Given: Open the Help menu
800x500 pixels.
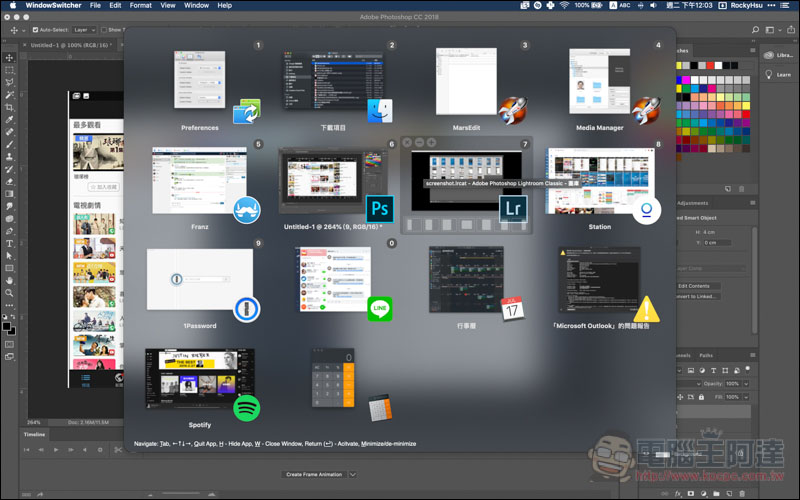Looking at the screenshot, I should coord(224,5).
